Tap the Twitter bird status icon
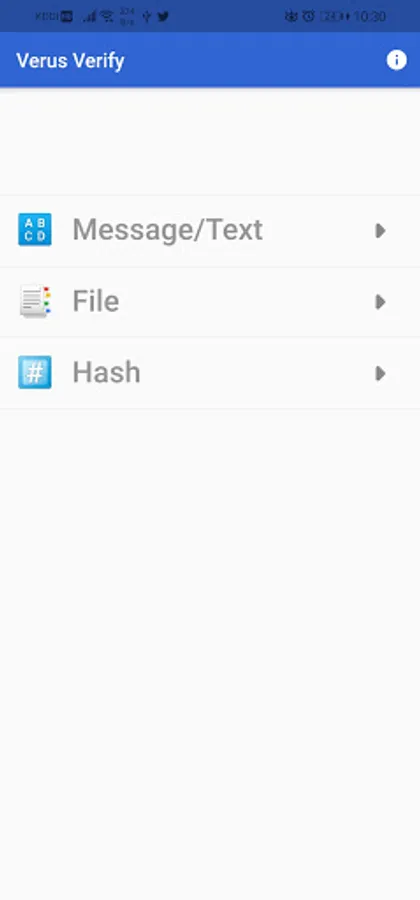Screen dimensions: 420x900 point(164,16)
